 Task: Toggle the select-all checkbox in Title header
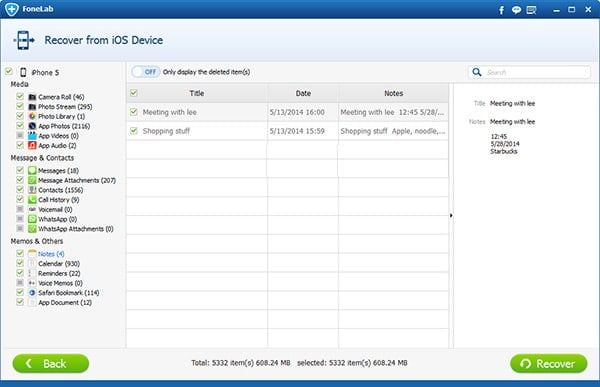tap(134, 93)
